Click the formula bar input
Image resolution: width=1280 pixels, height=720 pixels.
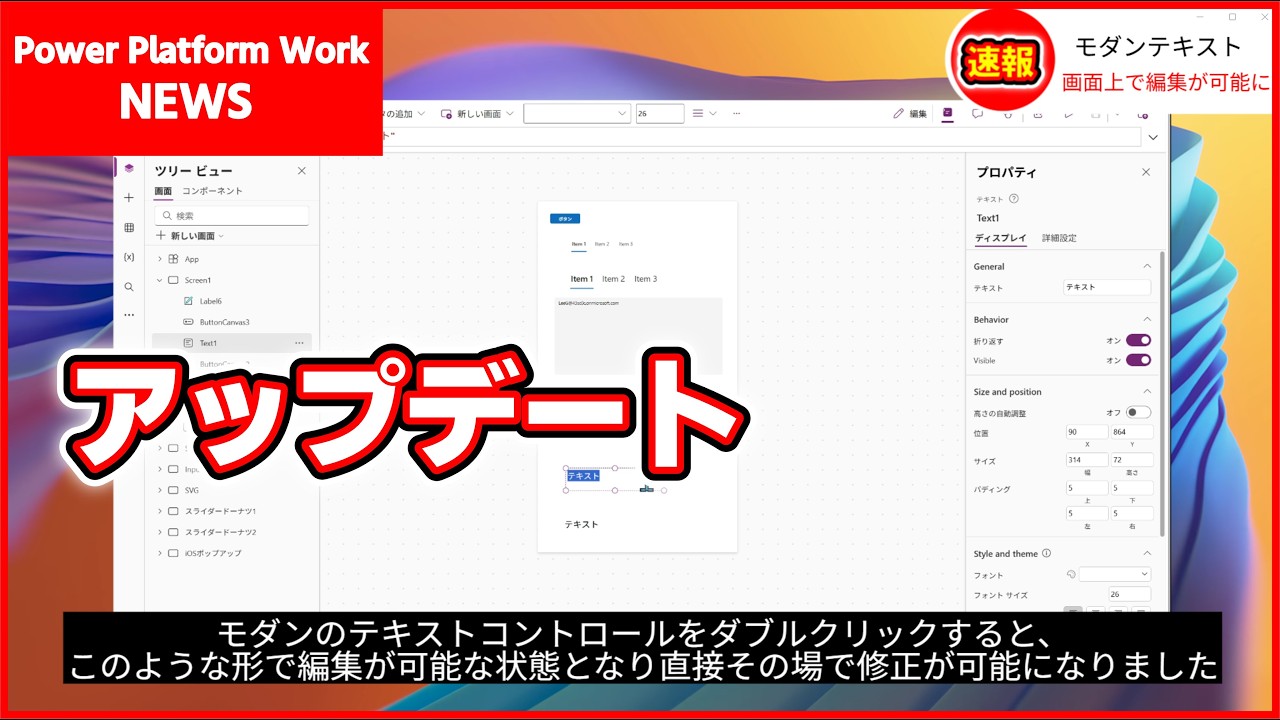760,137
